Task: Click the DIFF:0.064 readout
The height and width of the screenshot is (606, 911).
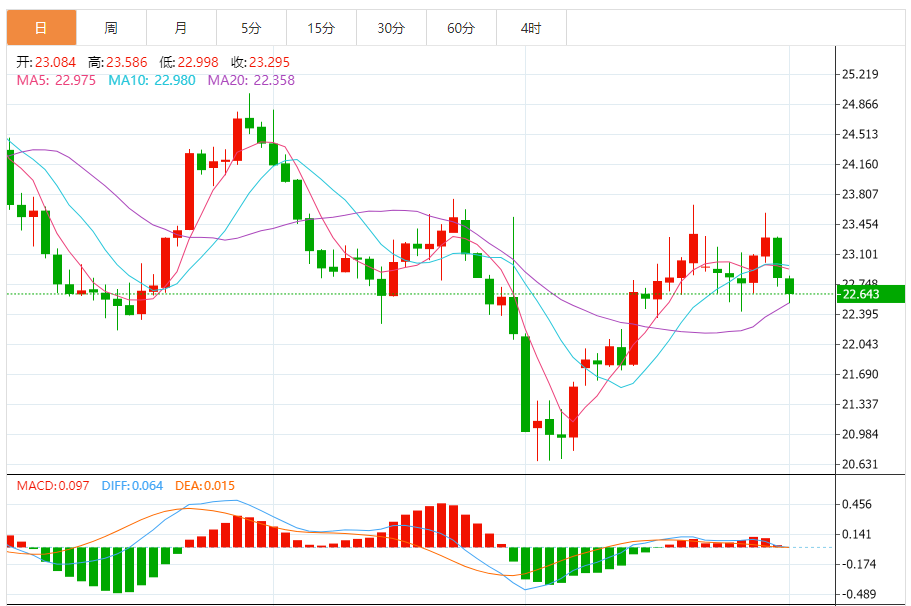Action: point(132,486)
